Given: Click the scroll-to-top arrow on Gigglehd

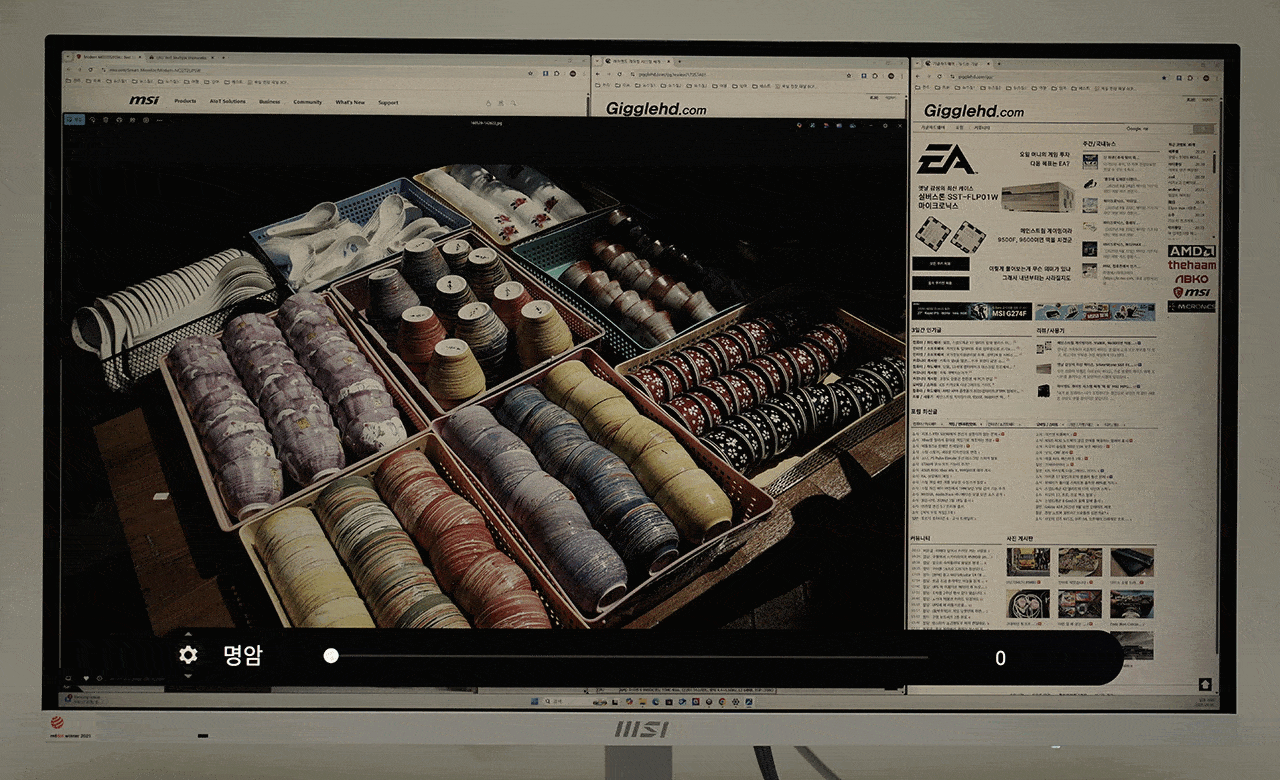Looking at the screenshot, I should coord(1205,683).
